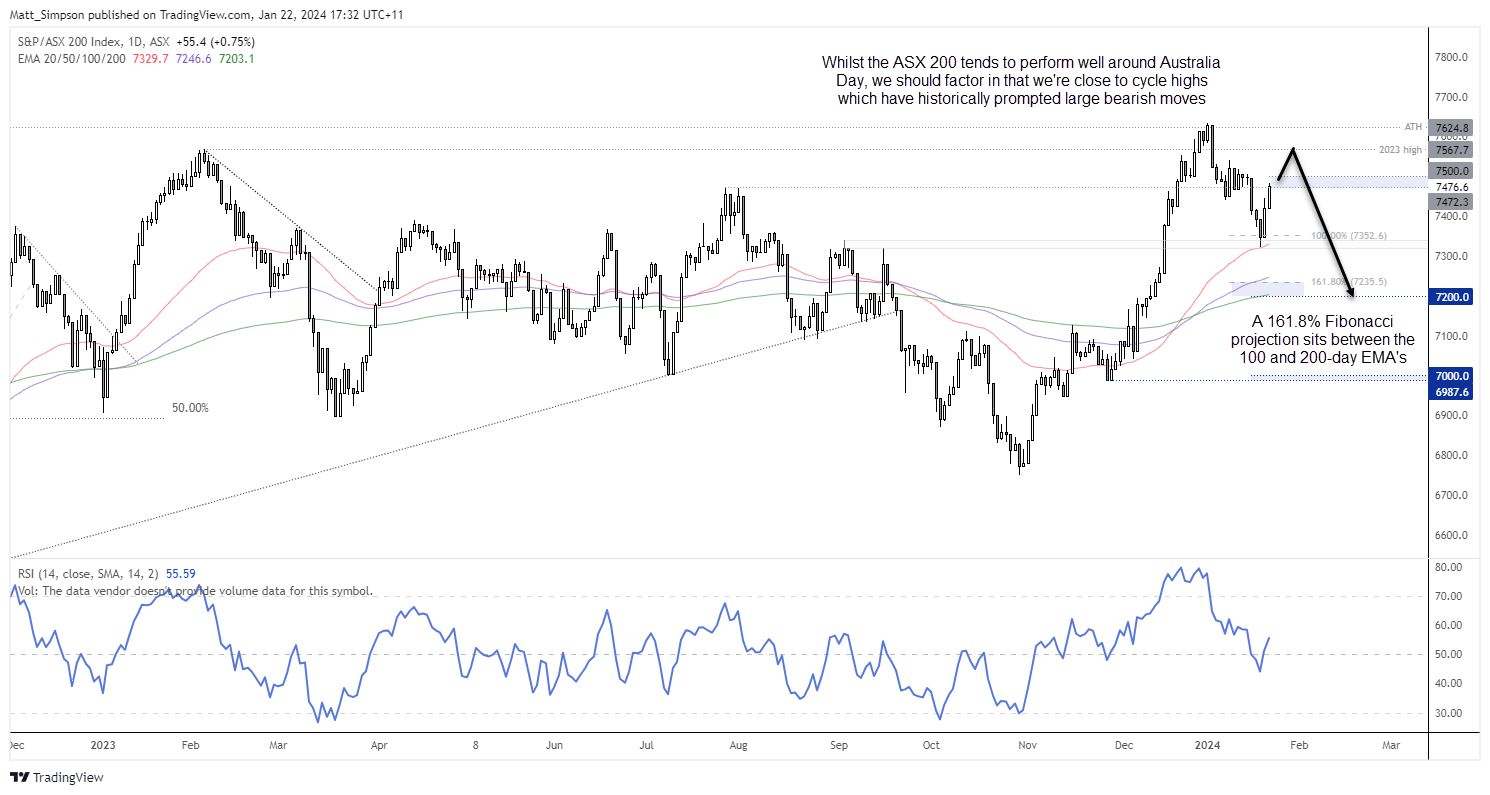Click the RSI 80.00 axis tick
Screen dimensions: 1490x795
(x=1447, y=567)
